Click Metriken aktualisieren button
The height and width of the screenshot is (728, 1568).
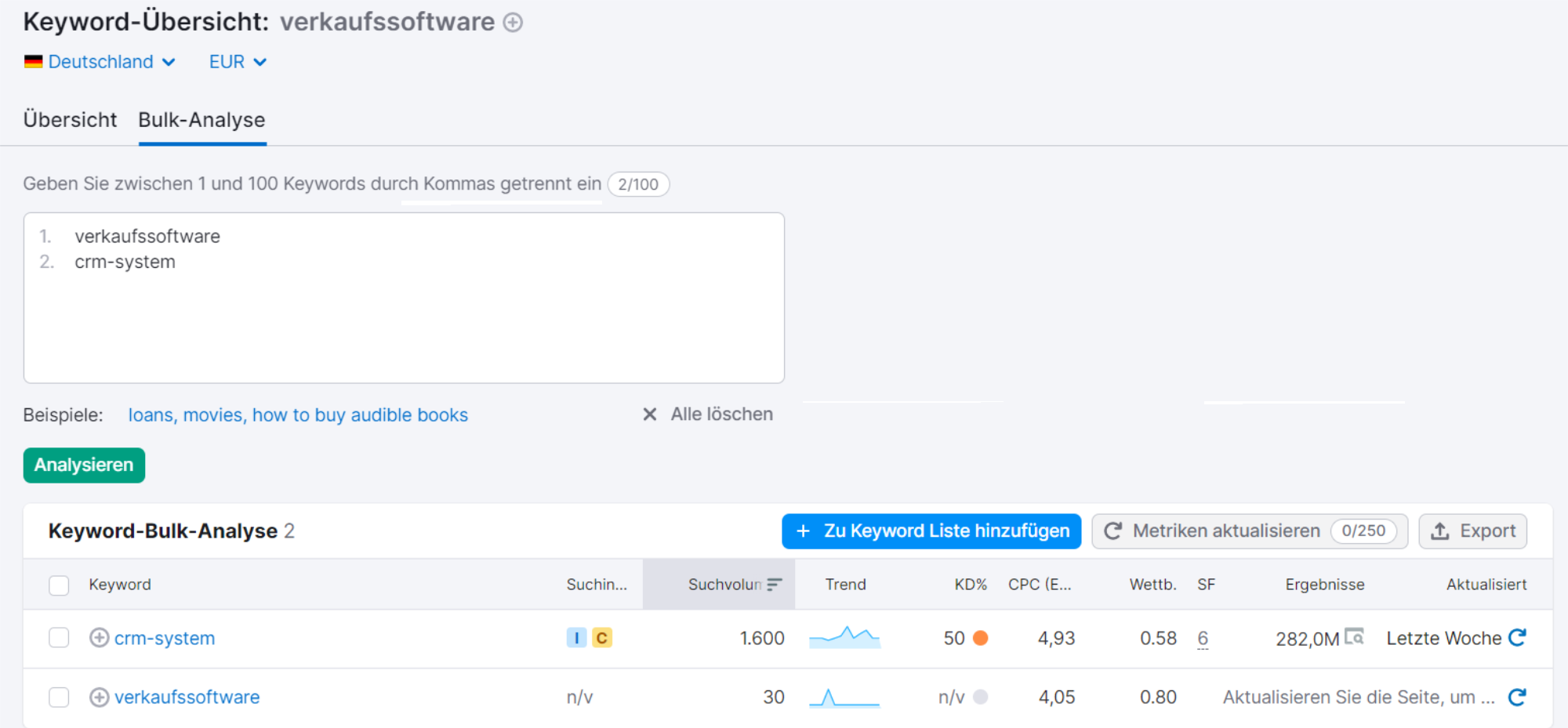1250,531
